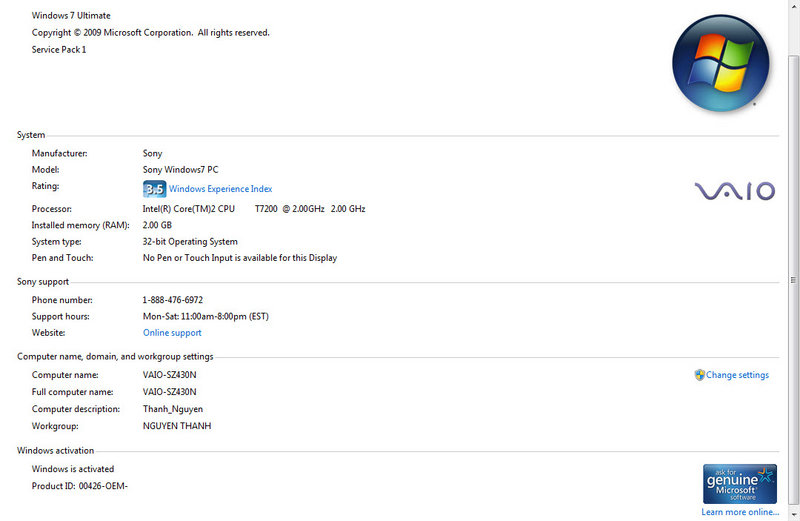Open the Online support website link
Viewport: 800px width, 521px height.
172,333
